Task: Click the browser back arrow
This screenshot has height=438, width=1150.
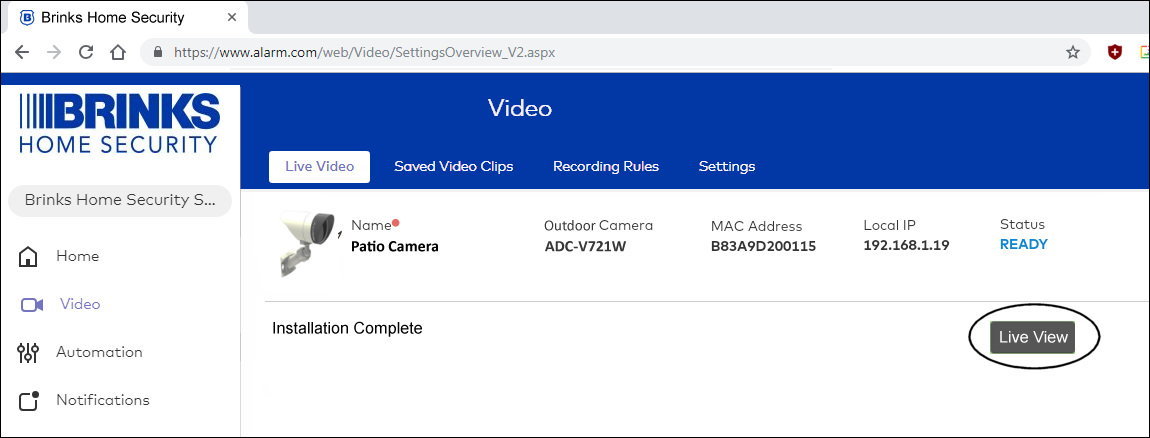Action: 22,53
